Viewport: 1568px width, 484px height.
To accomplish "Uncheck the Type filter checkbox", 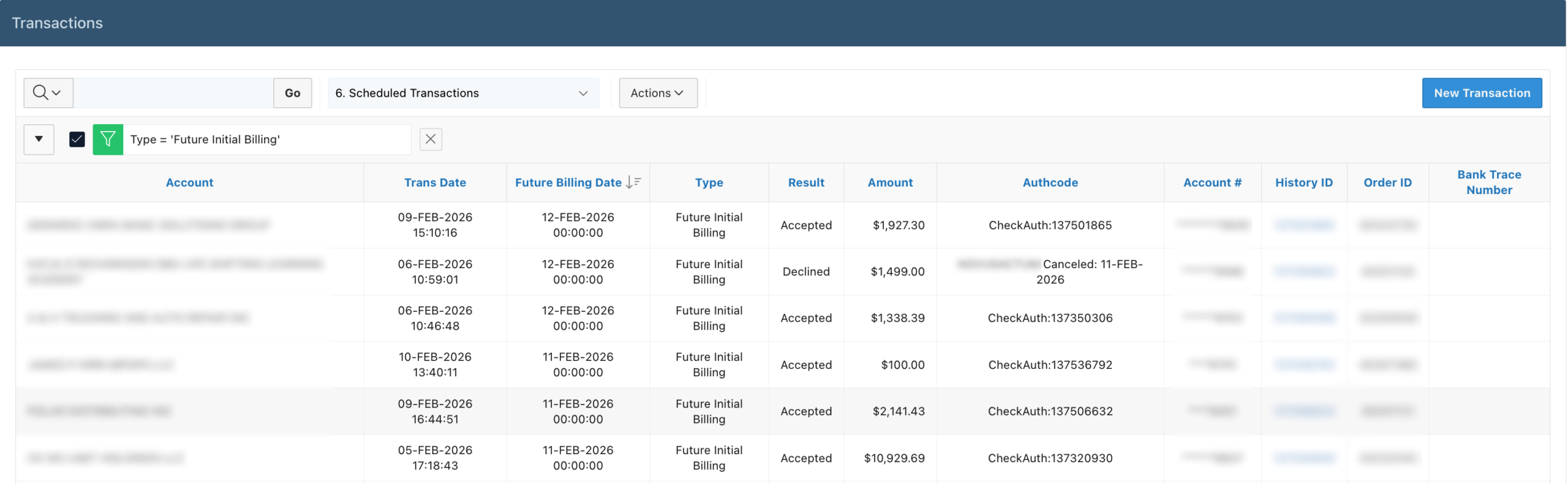I will tap(77, 140).
